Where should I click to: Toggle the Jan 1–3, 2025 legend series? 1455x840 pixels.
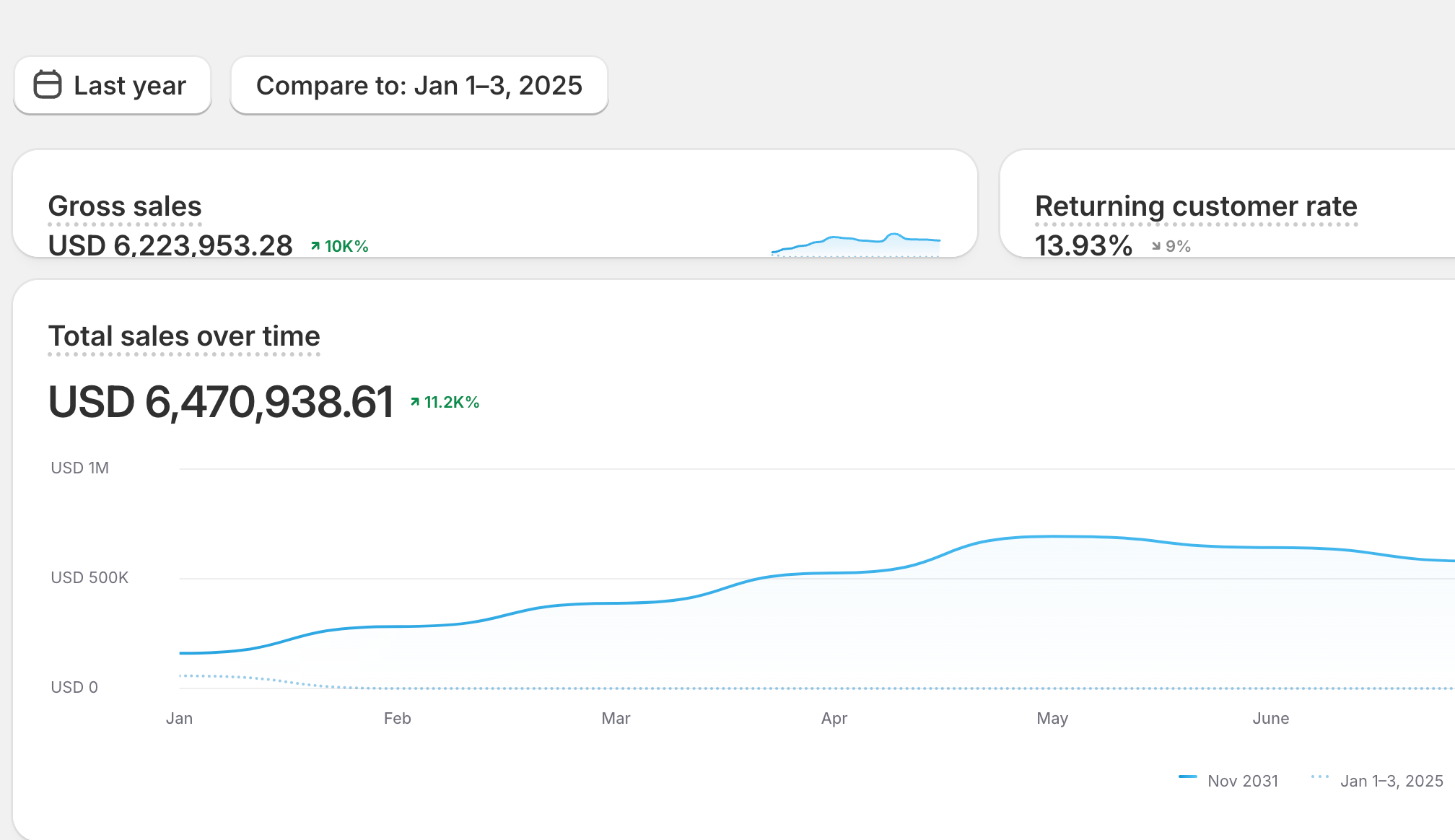1391,781
